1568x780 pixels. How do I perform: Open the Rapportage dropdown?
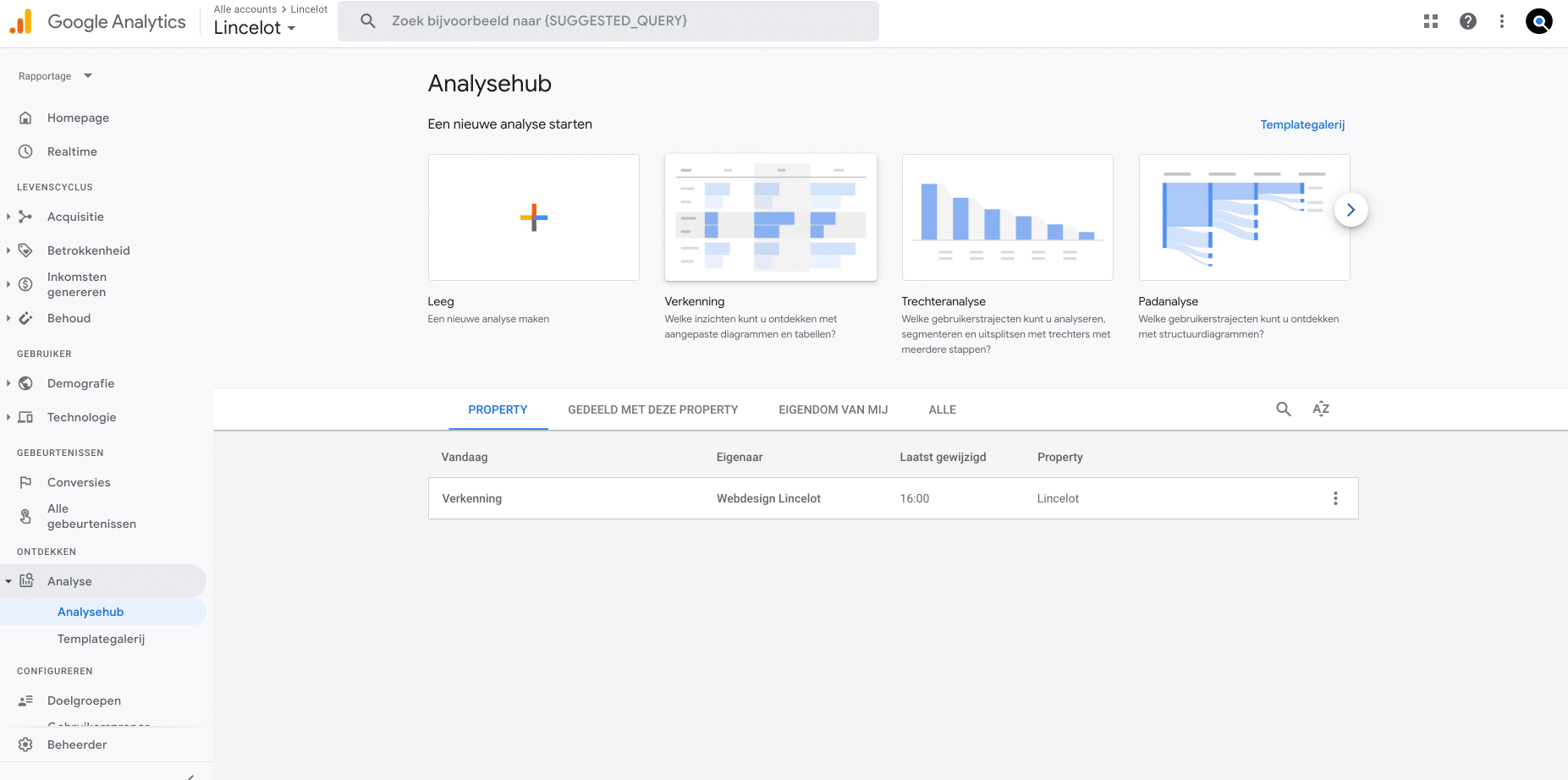point(55,76)
